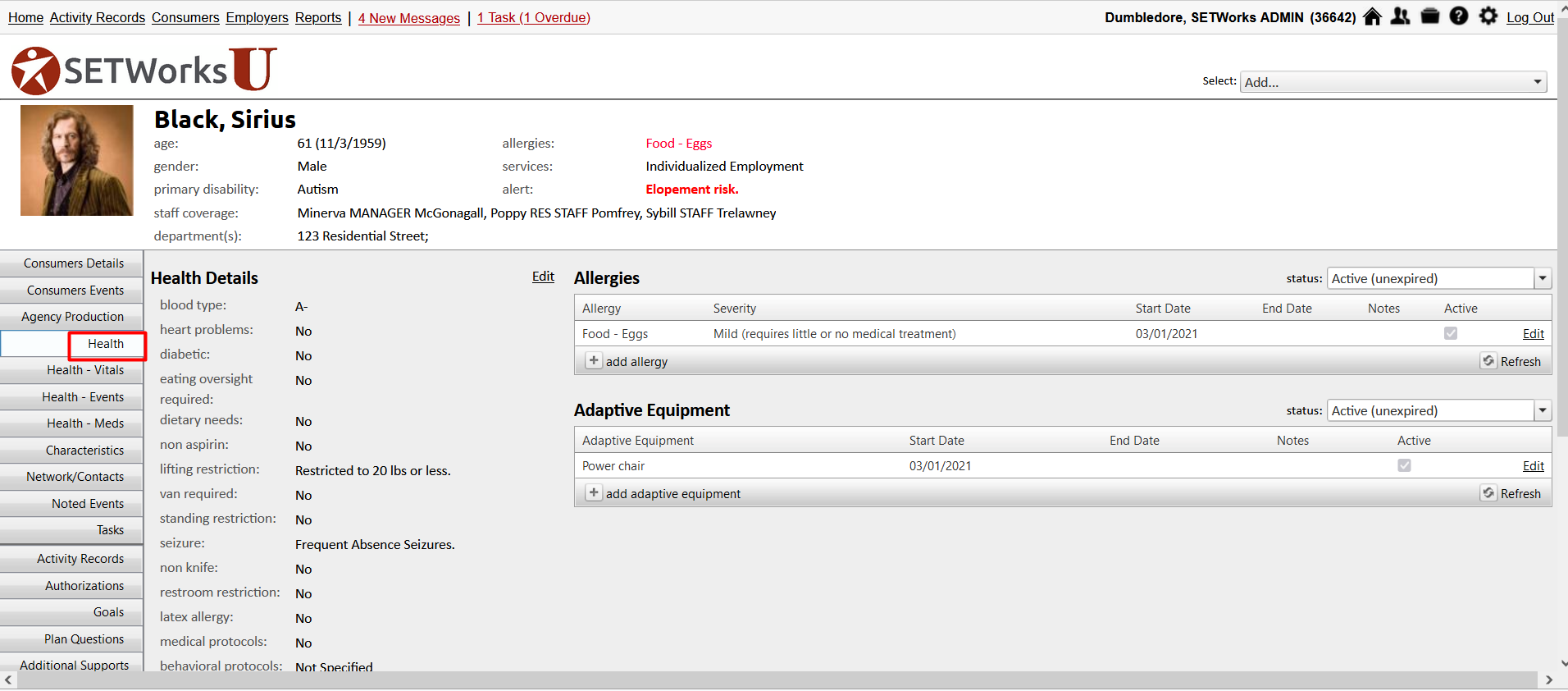Open Noted Events sidebar tab

[71, 504]
